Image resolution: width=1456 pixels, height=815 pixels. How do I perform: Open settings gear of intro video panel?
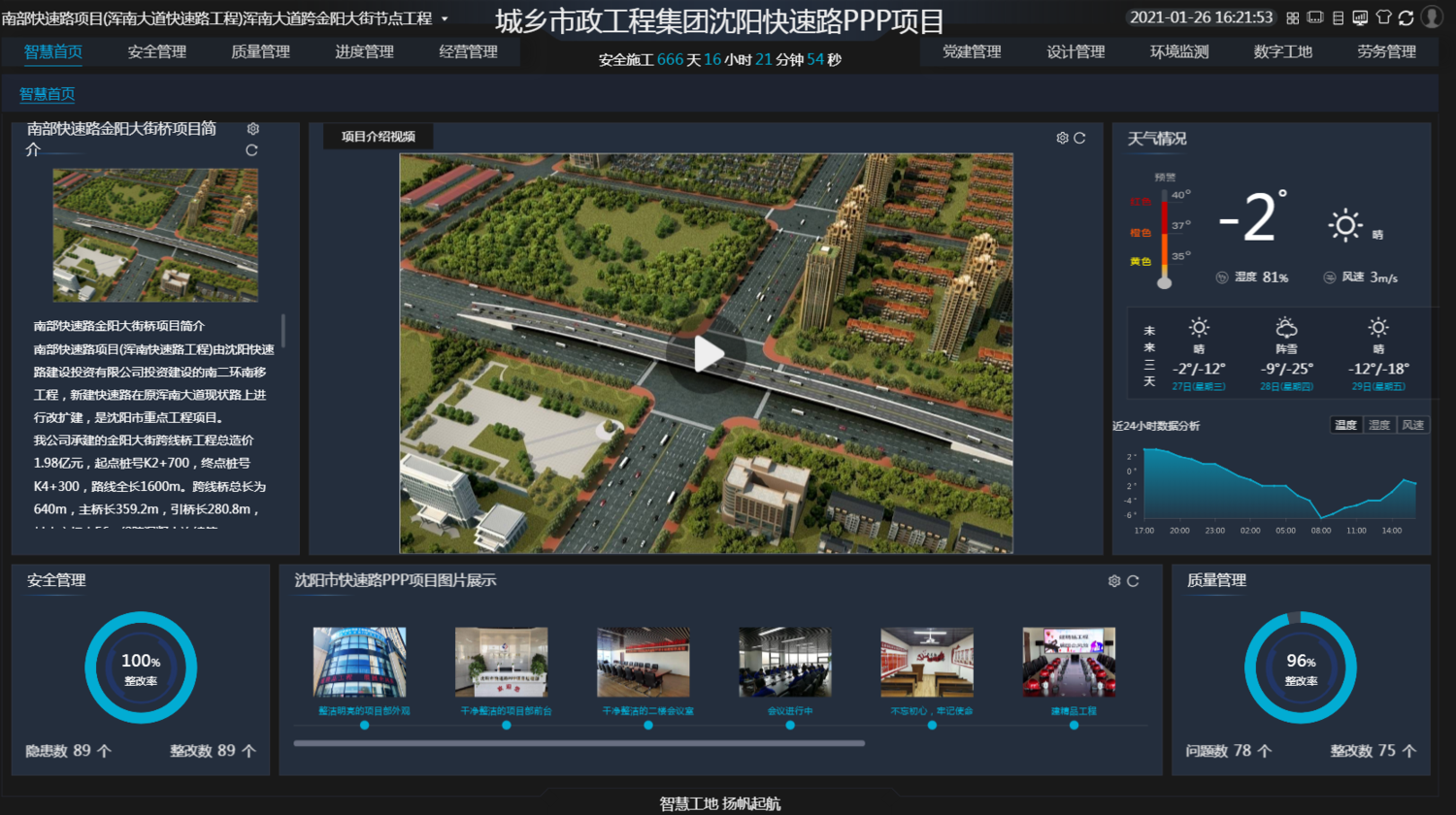coord(1062,138)
